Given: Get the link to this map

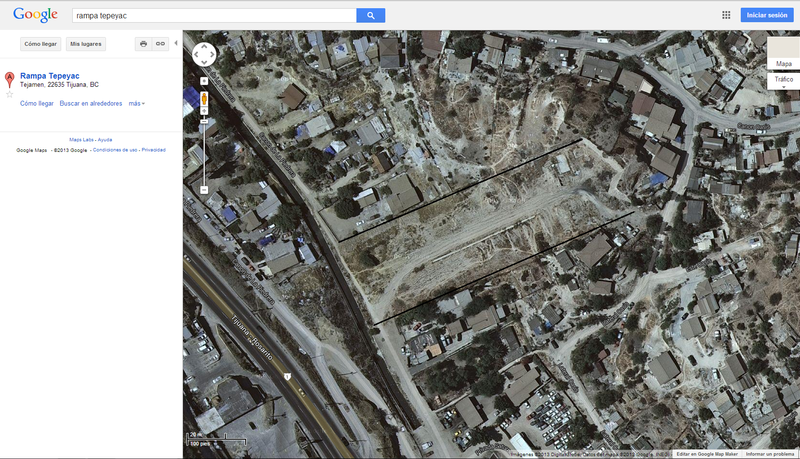Looking at the screenshot, I should tap(160, 44).
